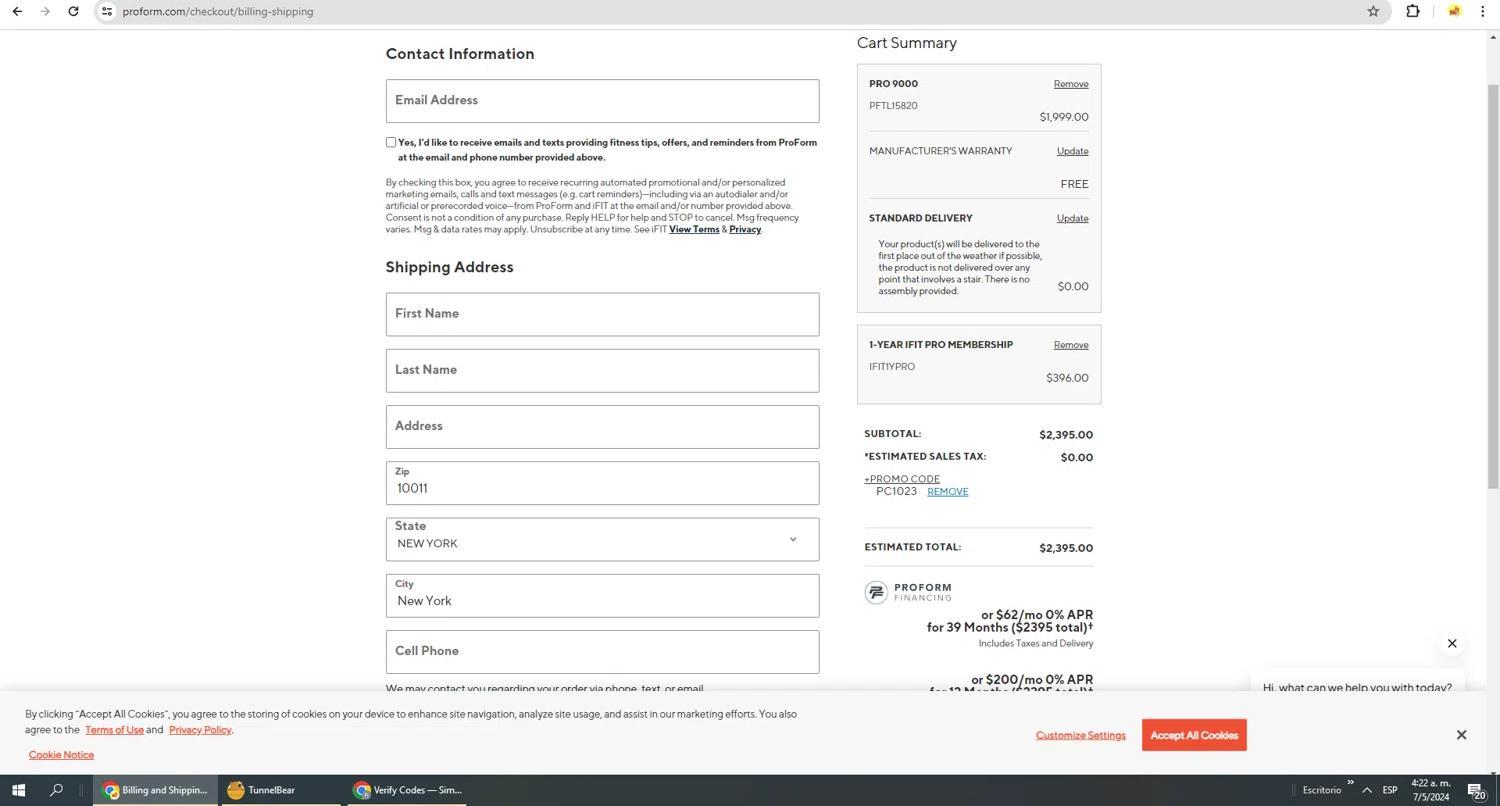Open the iFIT Privacy link
The height and width of the screenshot is (806, 1500).
tap(745, 229)
